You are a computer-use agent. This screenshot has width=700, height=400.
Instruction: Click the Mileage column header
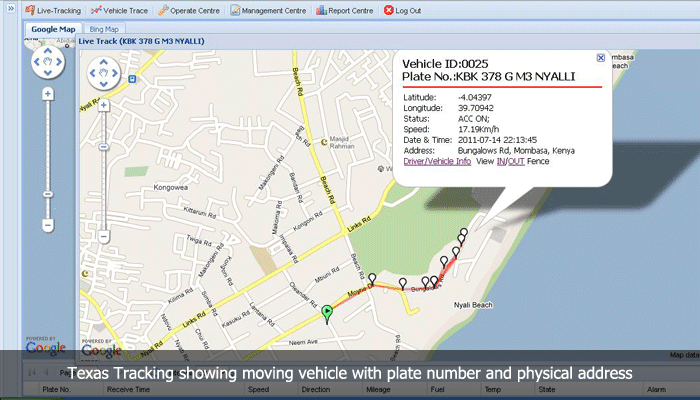click(x=379, y=389)
